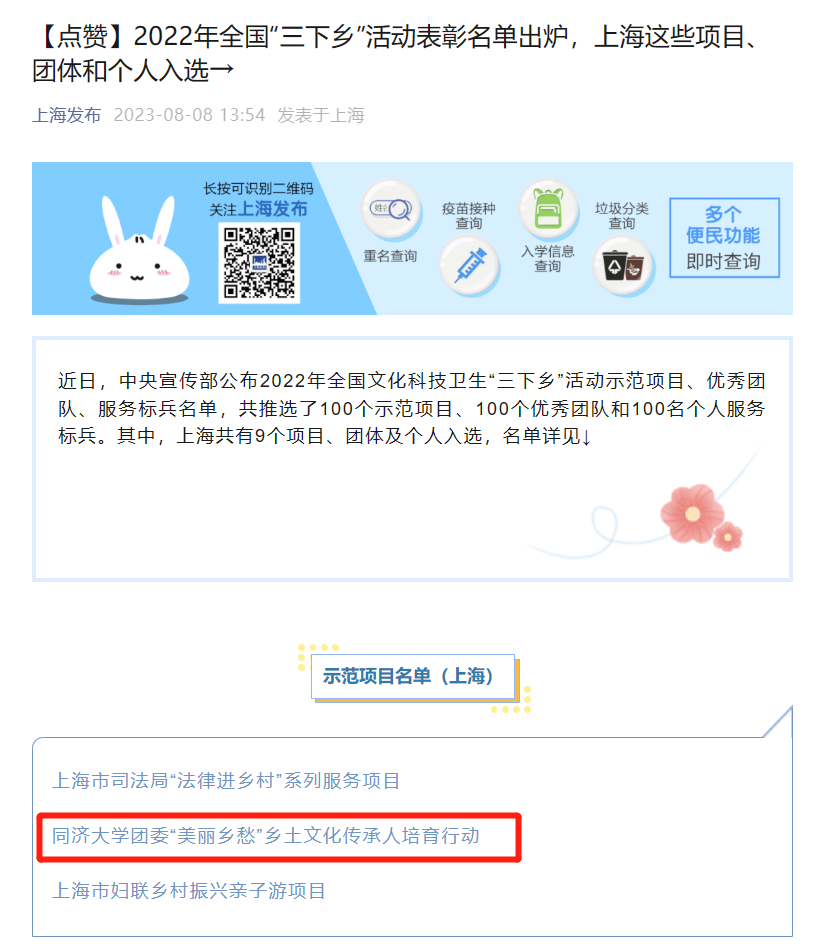Click the article title headline

pyautogui.click(x=397, y=53)
